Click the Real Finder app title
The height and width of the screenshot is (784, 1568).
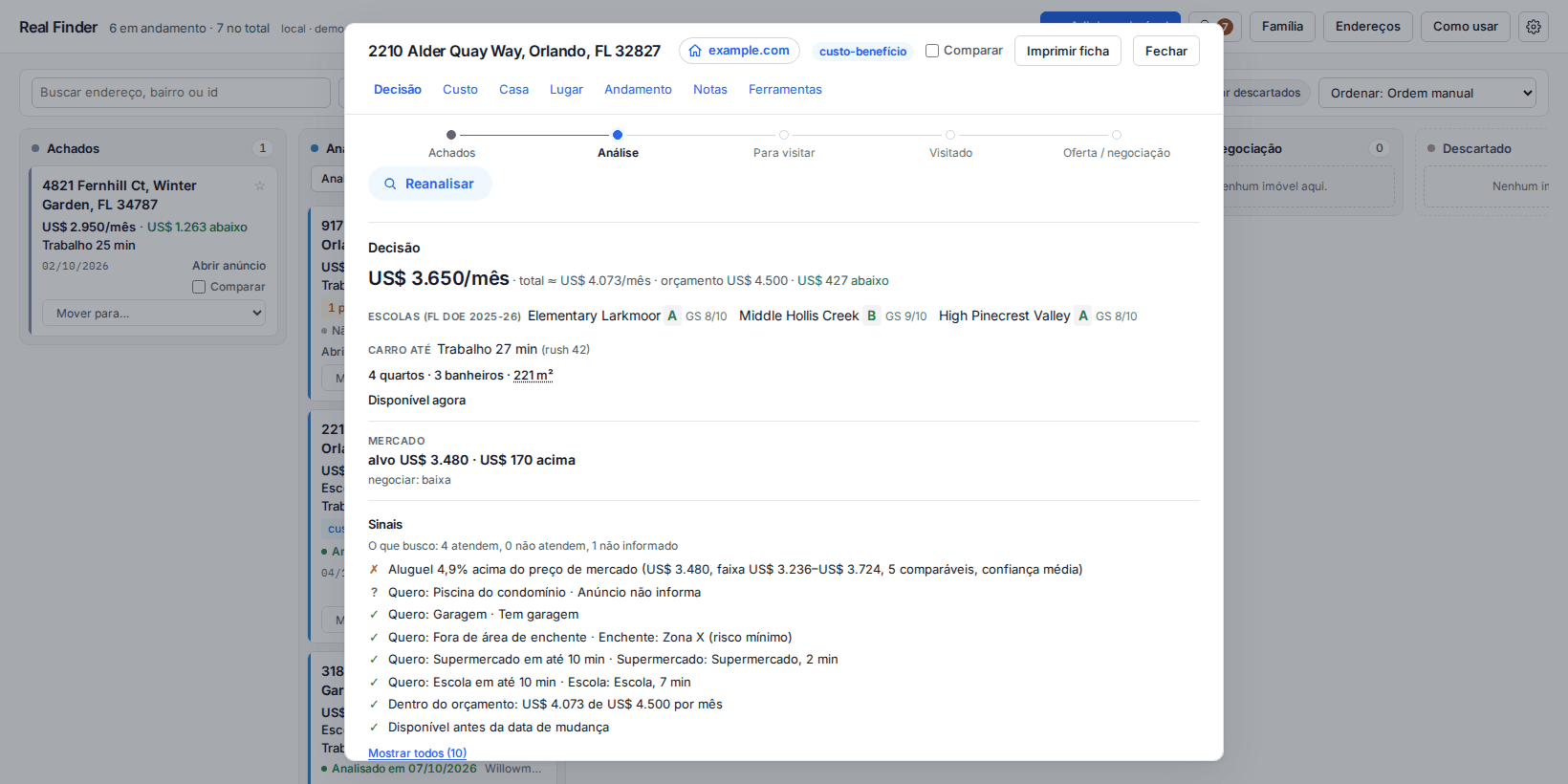coord(58,28)
